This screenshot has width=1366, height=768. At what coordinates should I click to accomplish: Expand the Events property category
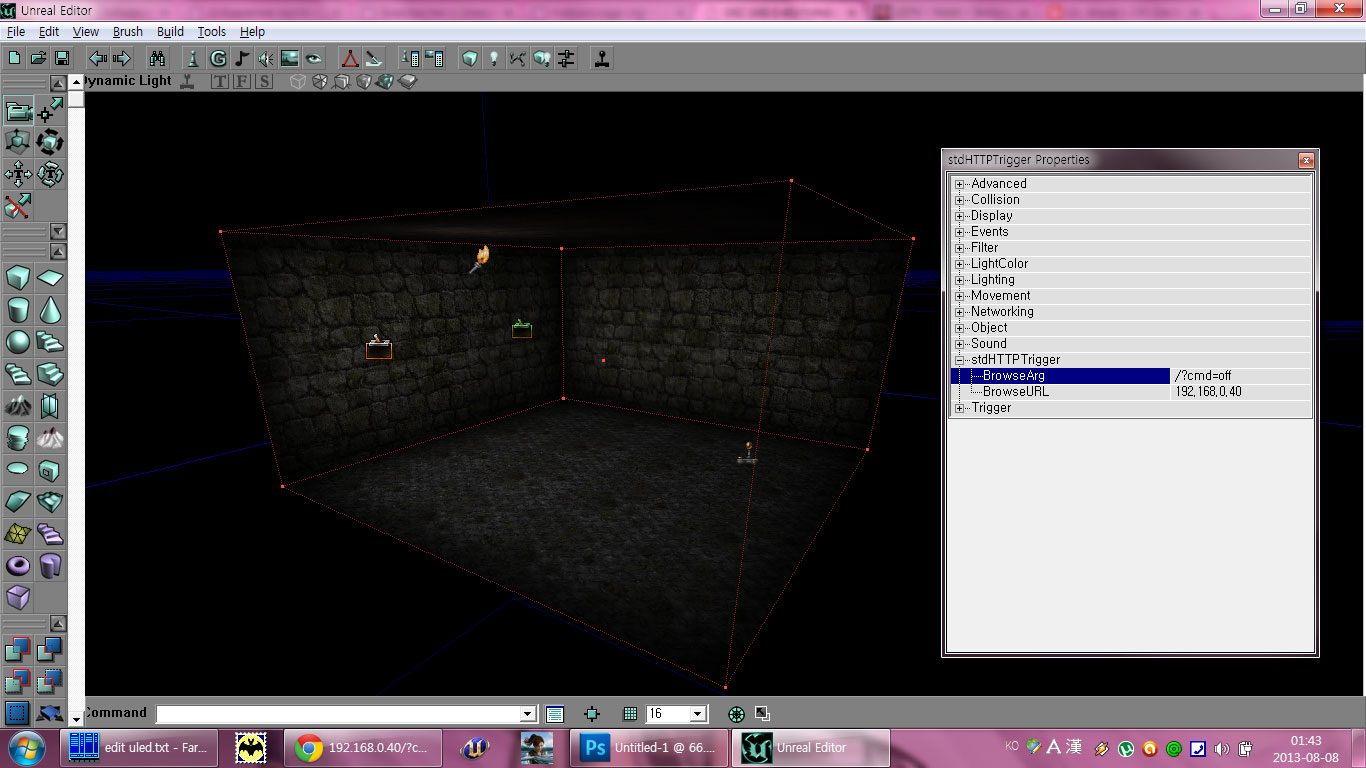[x=960, y=232]
